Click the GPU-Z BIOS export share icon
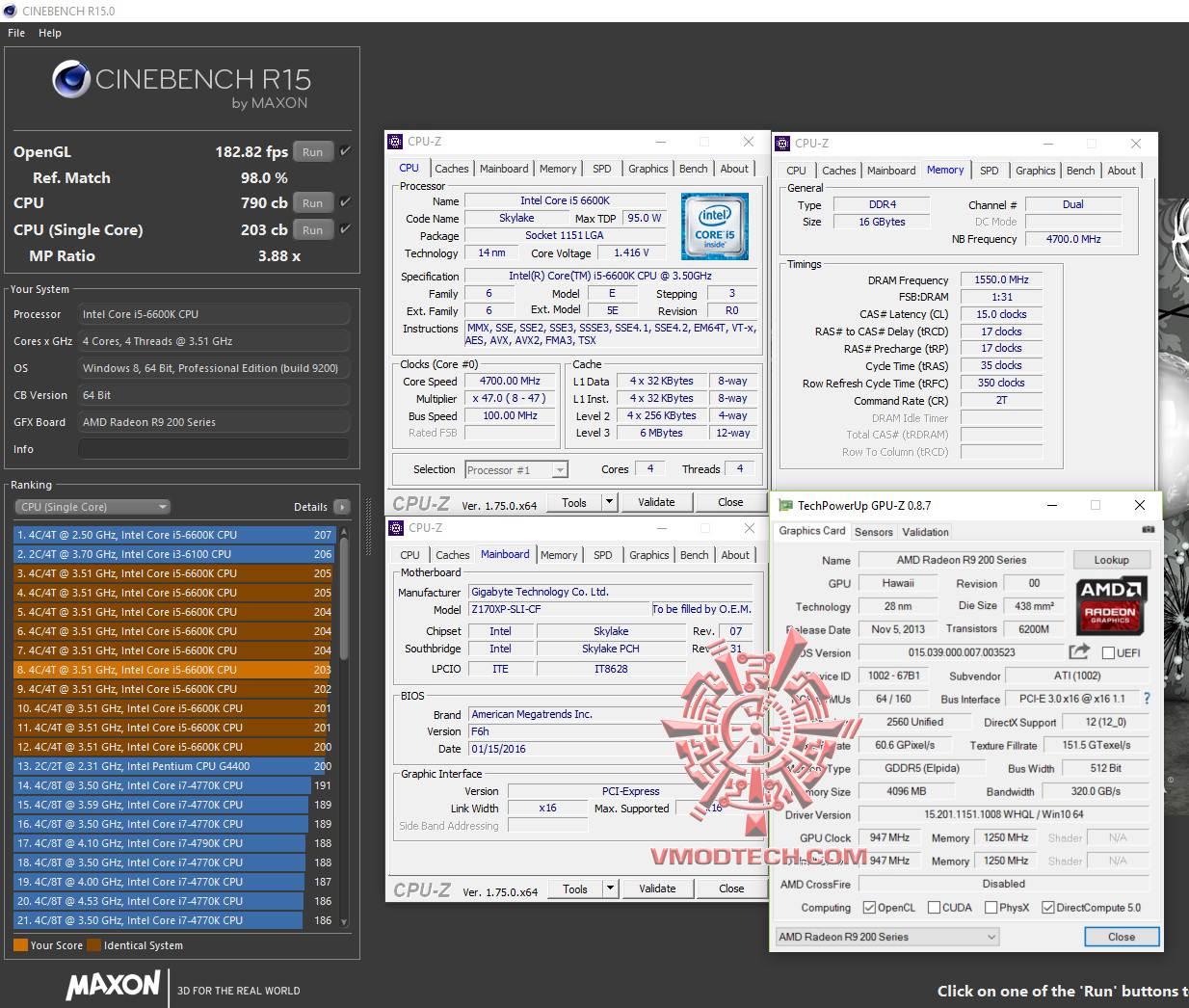 click(1079, 651)
